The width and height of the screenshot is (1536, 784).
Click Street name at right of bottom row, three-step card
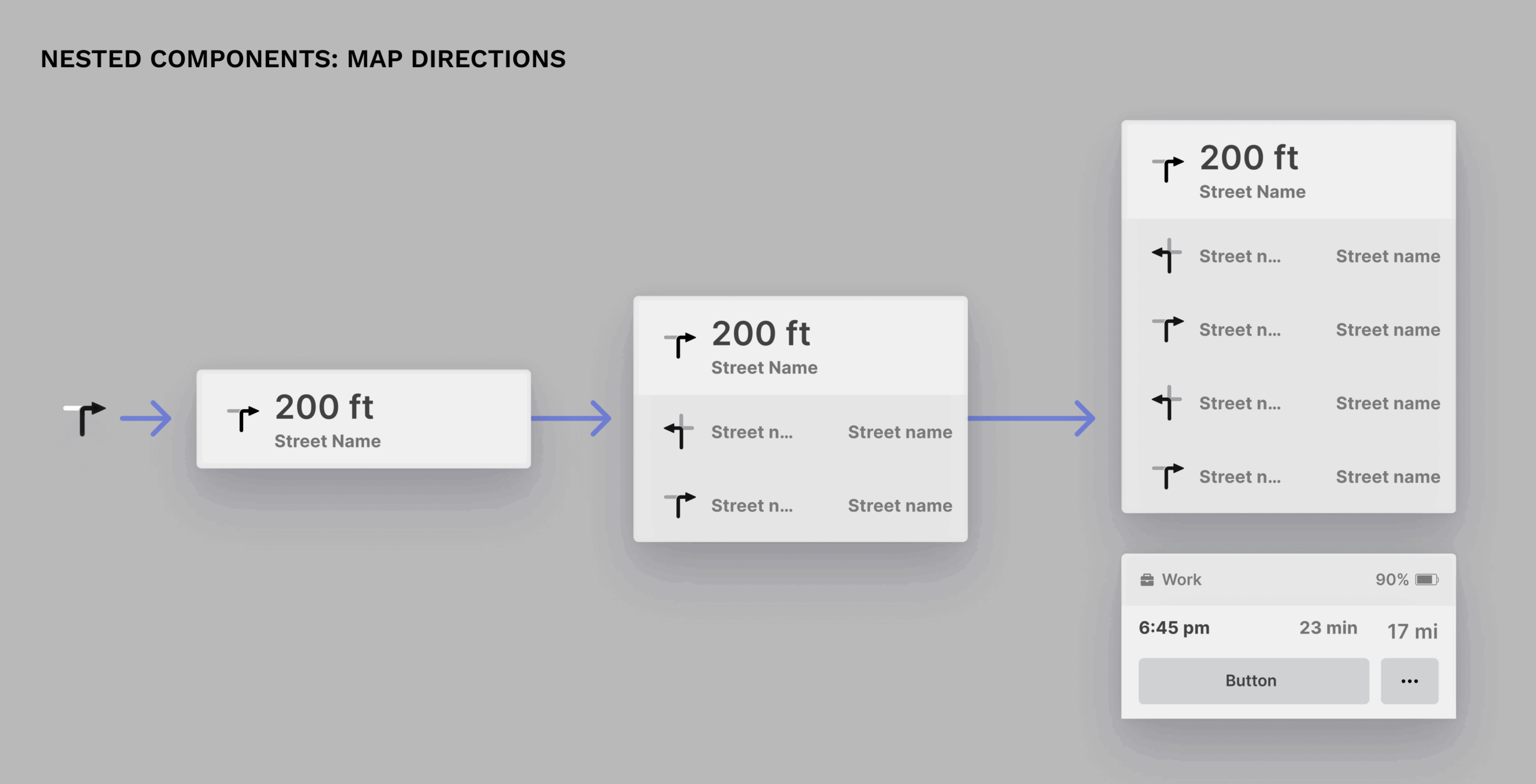pos(900,505)
